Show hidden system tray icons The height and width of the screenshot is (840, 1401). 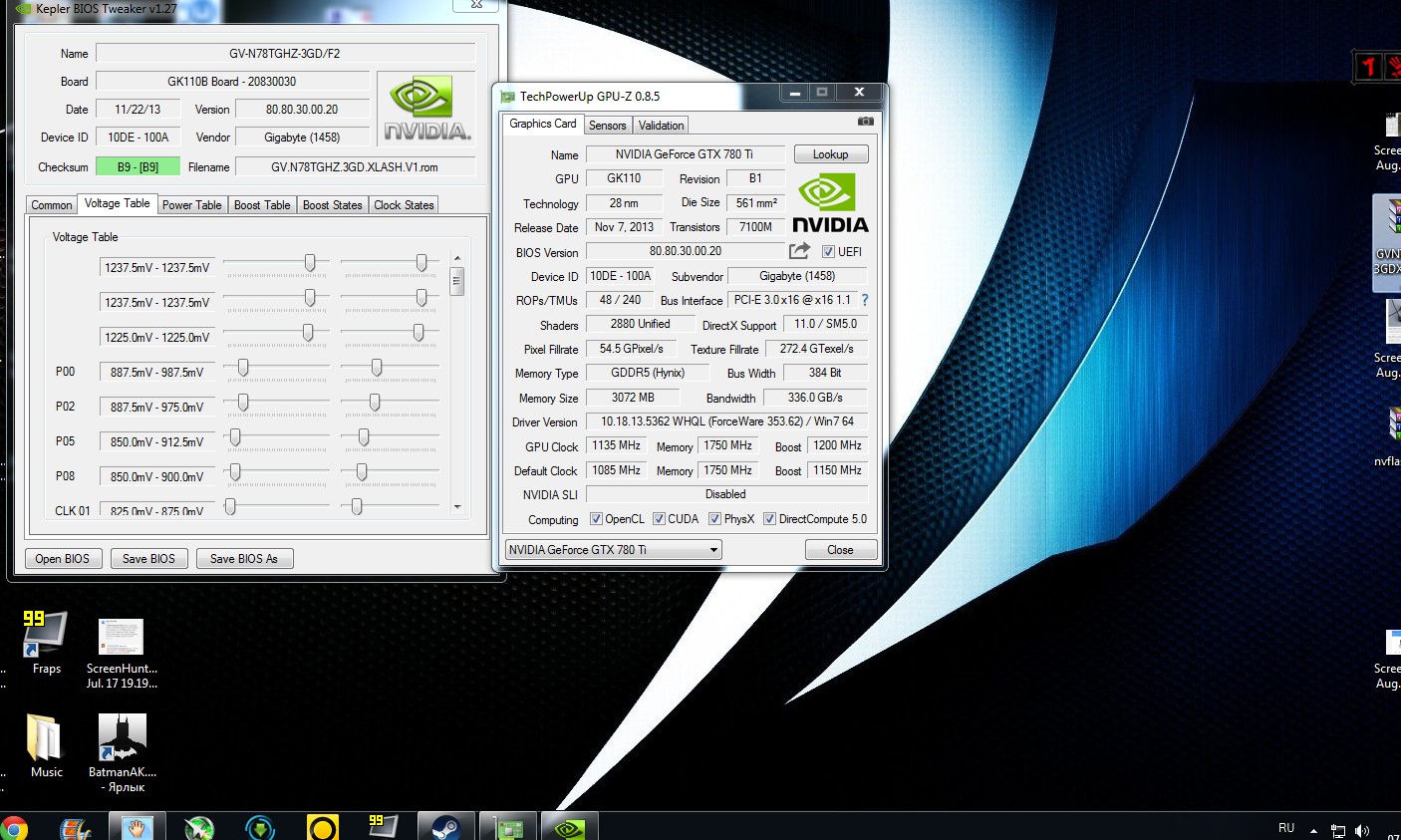[1313, 830]
